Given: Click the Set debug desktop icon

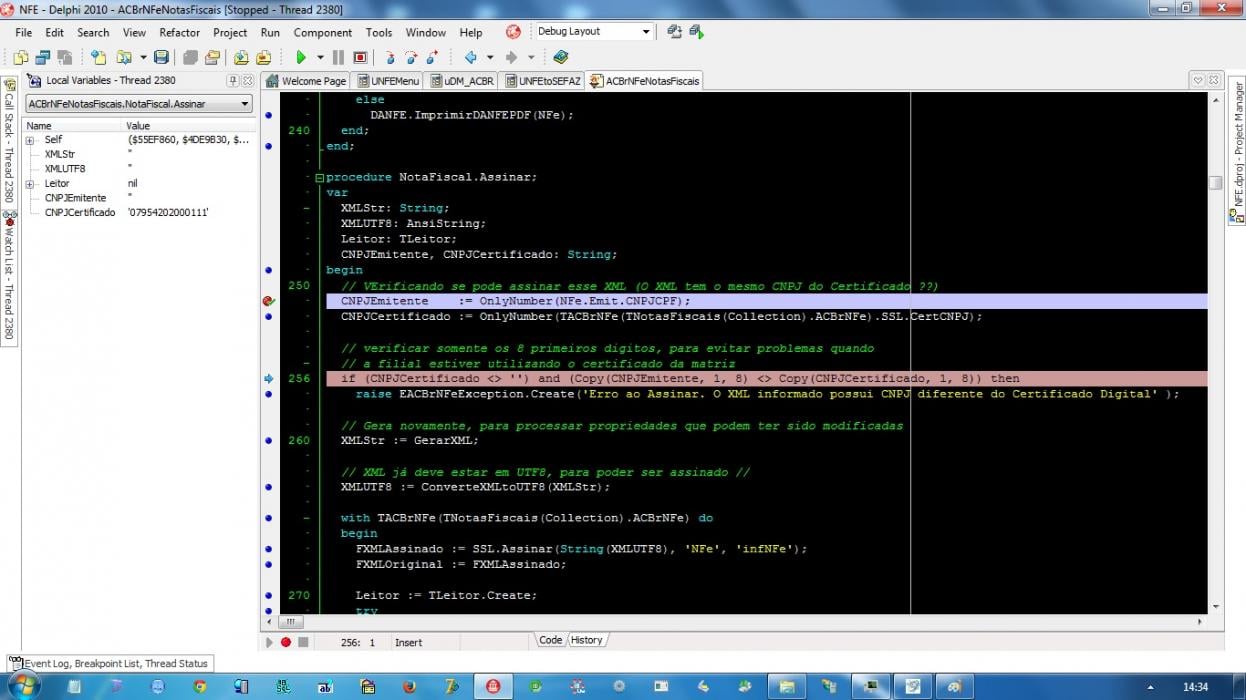Looking at the screenshot, I should (696, 32).
